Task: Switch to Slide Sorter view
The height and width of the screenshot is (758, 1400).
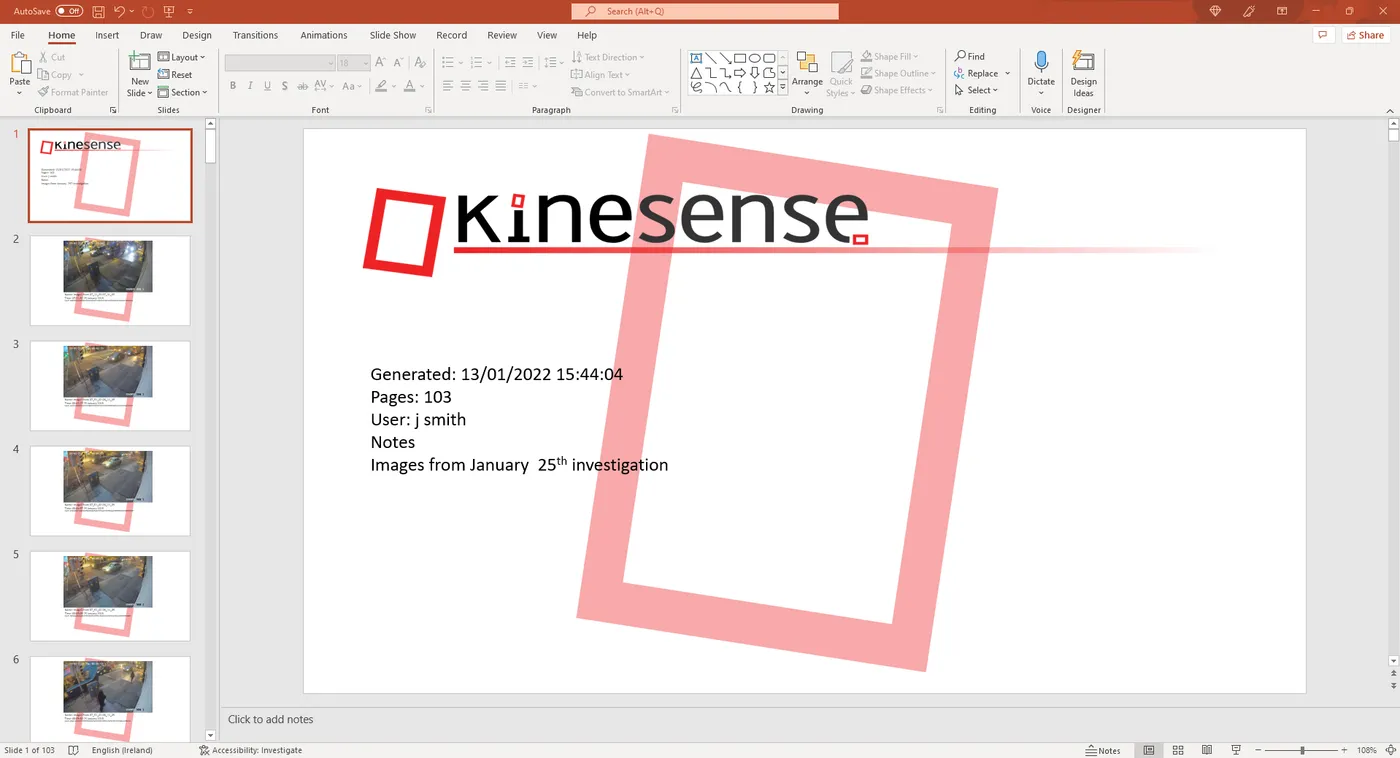Action: tap(1178, 750)
